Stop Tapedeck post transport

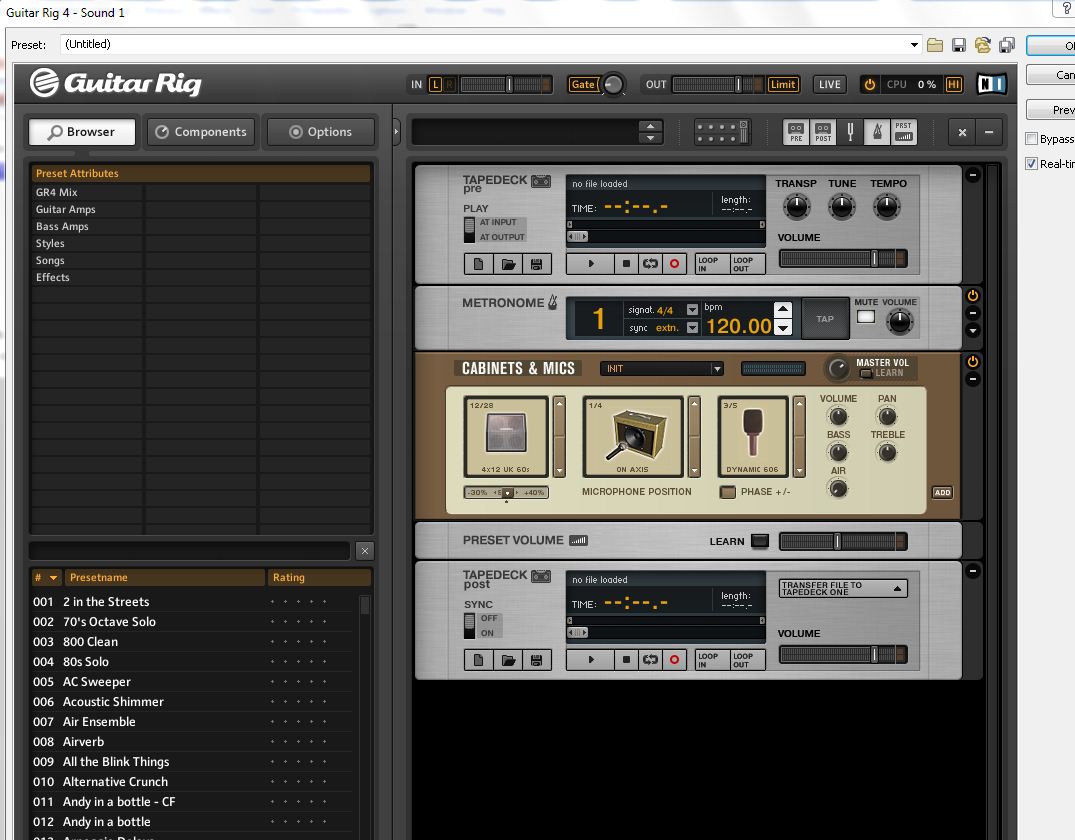click(626, 660)
